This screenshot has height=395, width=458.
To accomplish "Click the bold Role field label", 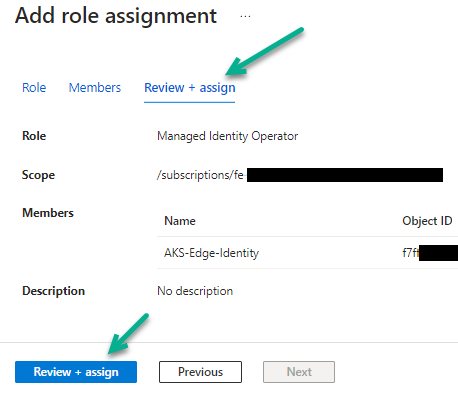I will (x=34, y=136).
